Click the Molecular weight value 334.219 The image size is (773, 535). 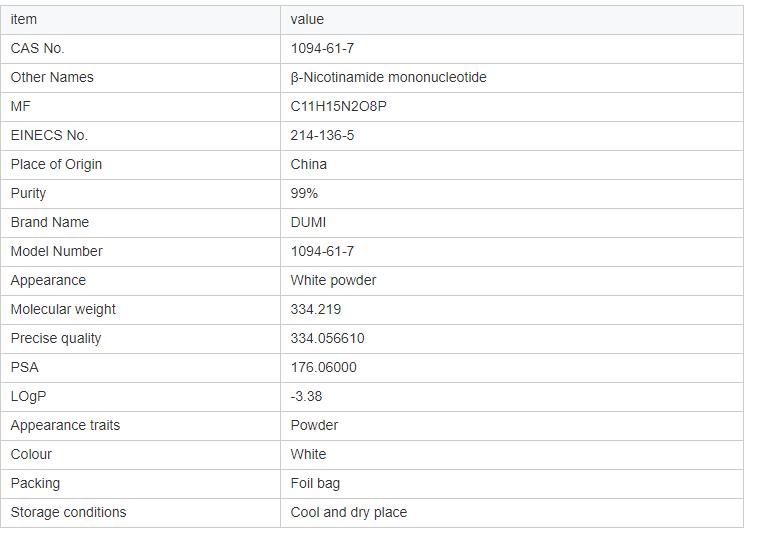click(316, 309)
